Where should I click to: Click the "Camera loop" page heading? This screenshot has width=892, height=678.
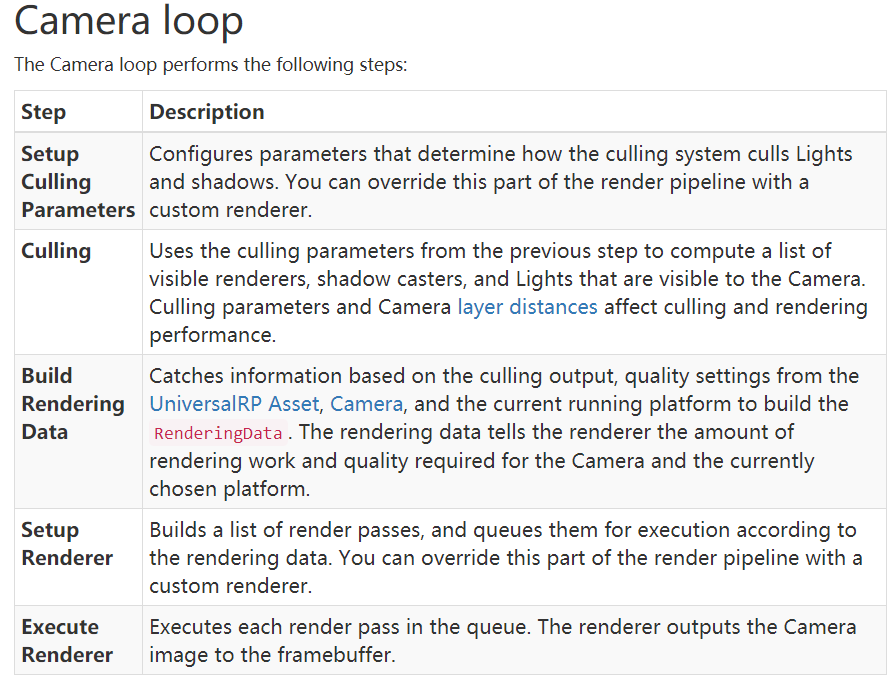[129, 22]
